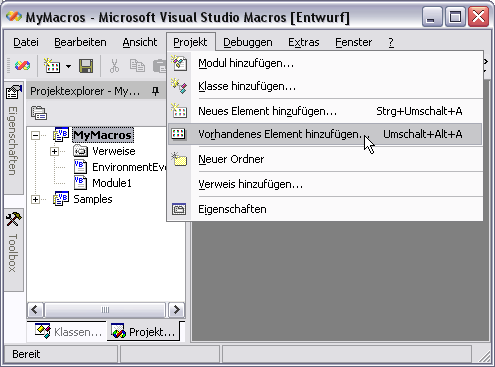Choose Neuer Ordner menu entry

[x=325, y=159]
